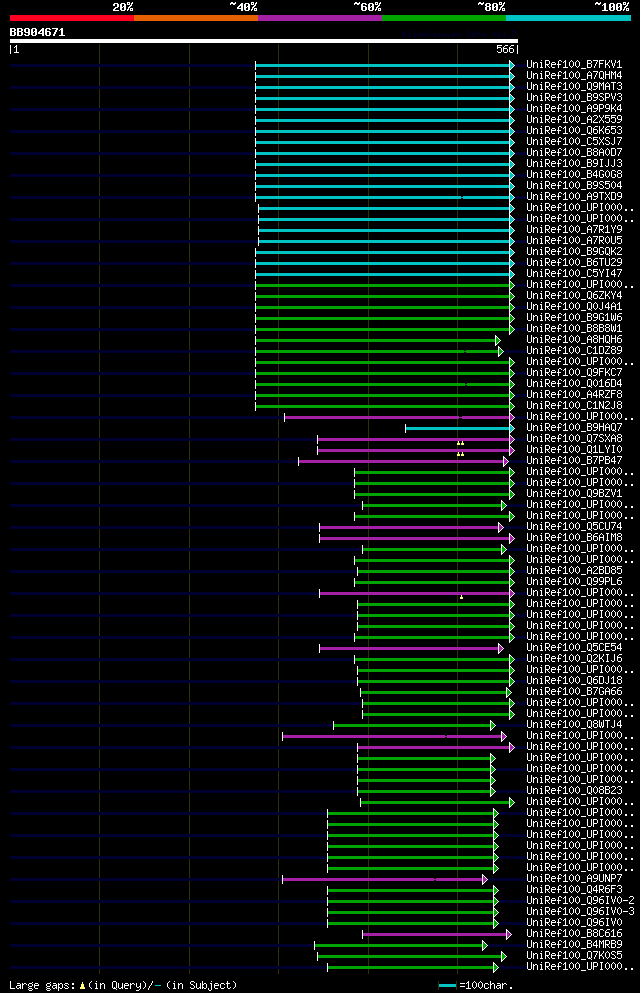Screen dimensions: 640x993
Task: Select the UniRef100_Q9MAT3 label
Action: coord(574,86)
